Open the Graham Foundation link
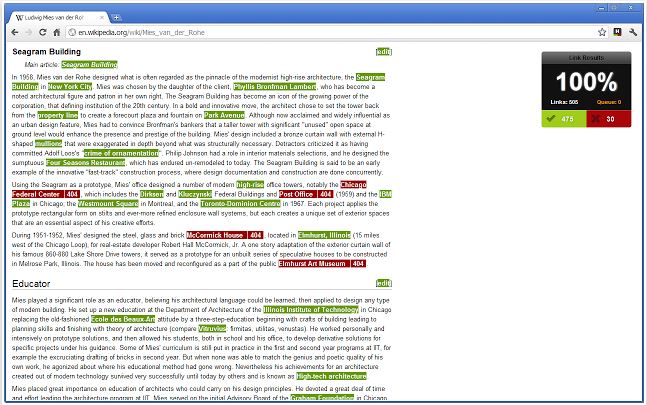 pos(322,398)
